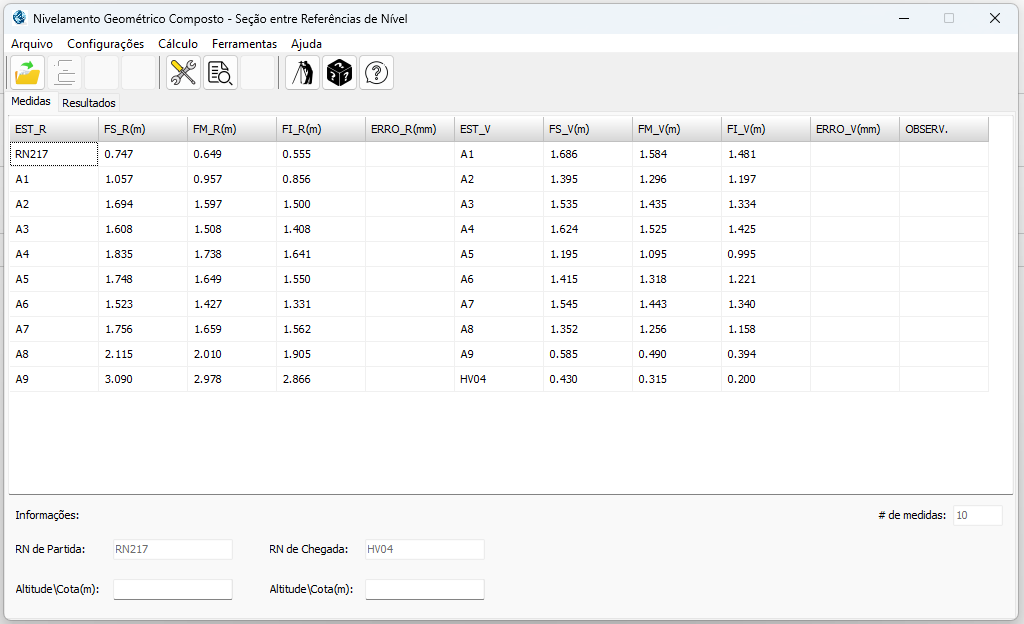Click the RN de Chegada field
The height and width of the screenshot is (624, 1024).
pos(424,549)
